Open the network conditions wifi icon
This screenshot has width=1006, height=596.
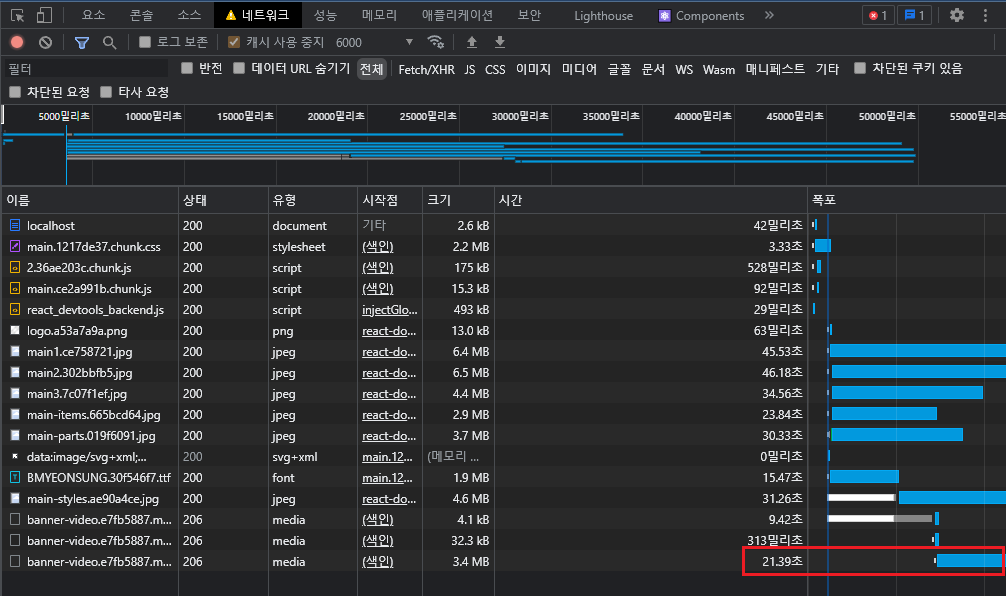tap(436, 42)
